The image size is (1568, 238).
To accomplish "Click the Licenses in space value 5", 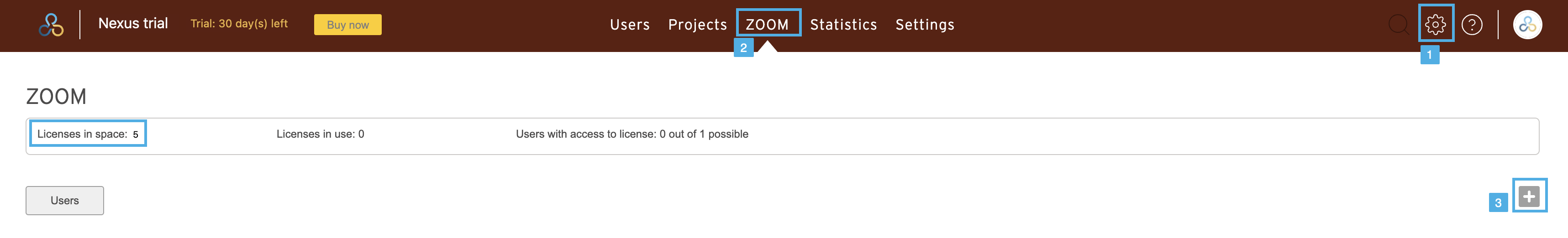I will [x=136, y=134].
